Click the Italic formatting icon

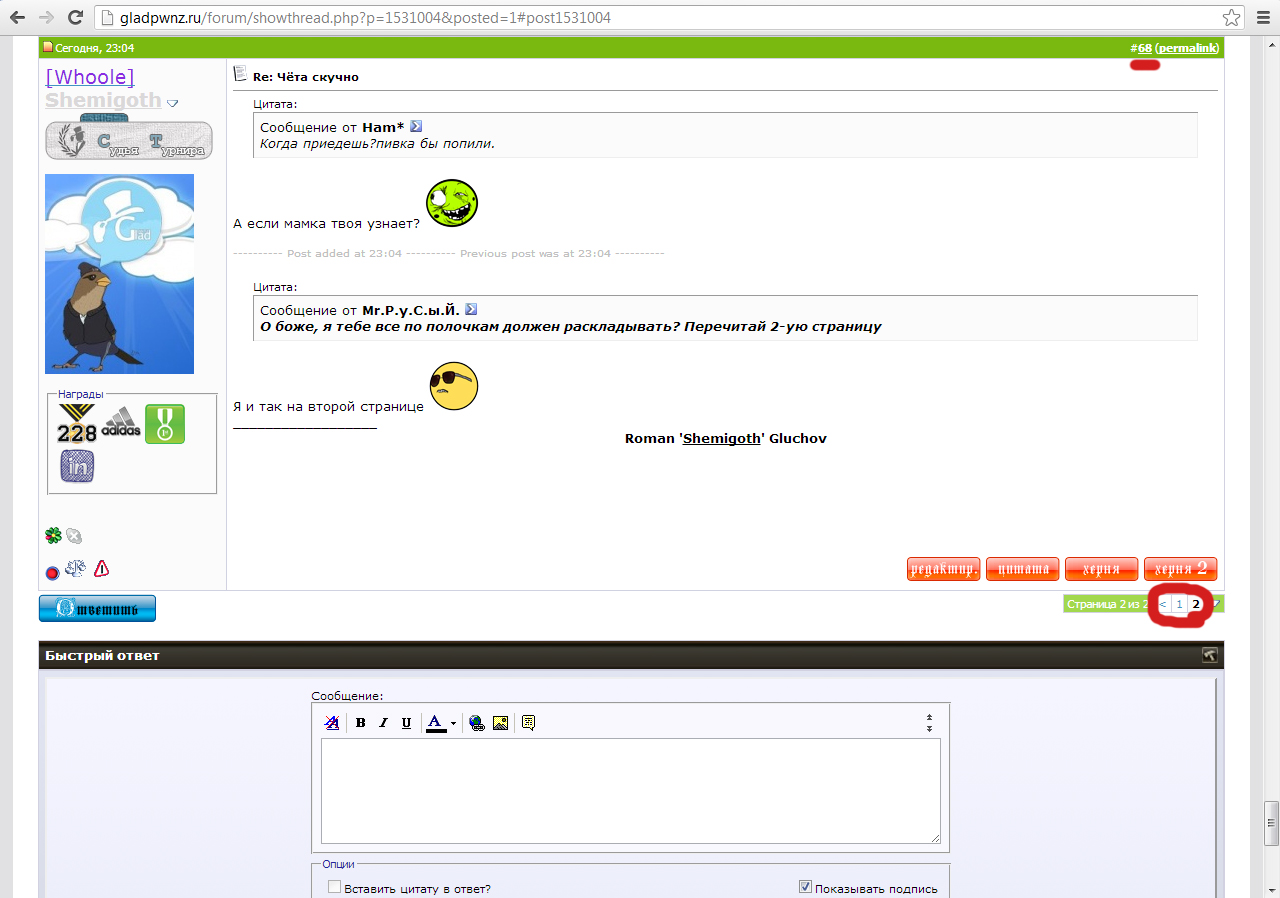383,723
